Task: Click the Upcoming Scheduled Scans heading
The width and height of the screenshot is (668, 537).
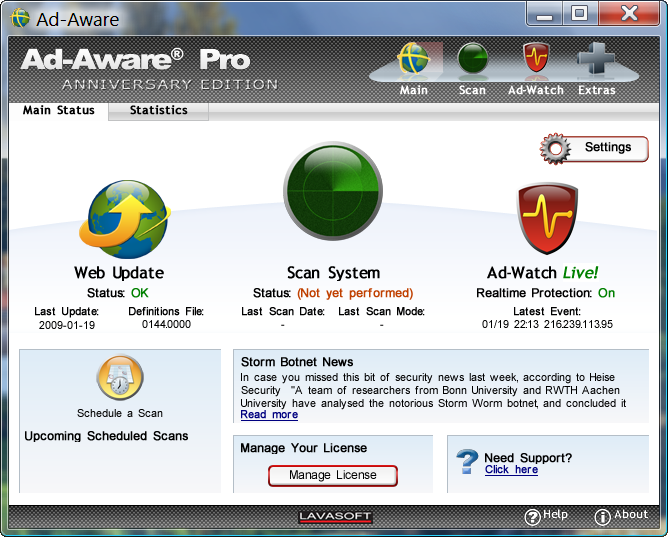Action: (106, 436)
